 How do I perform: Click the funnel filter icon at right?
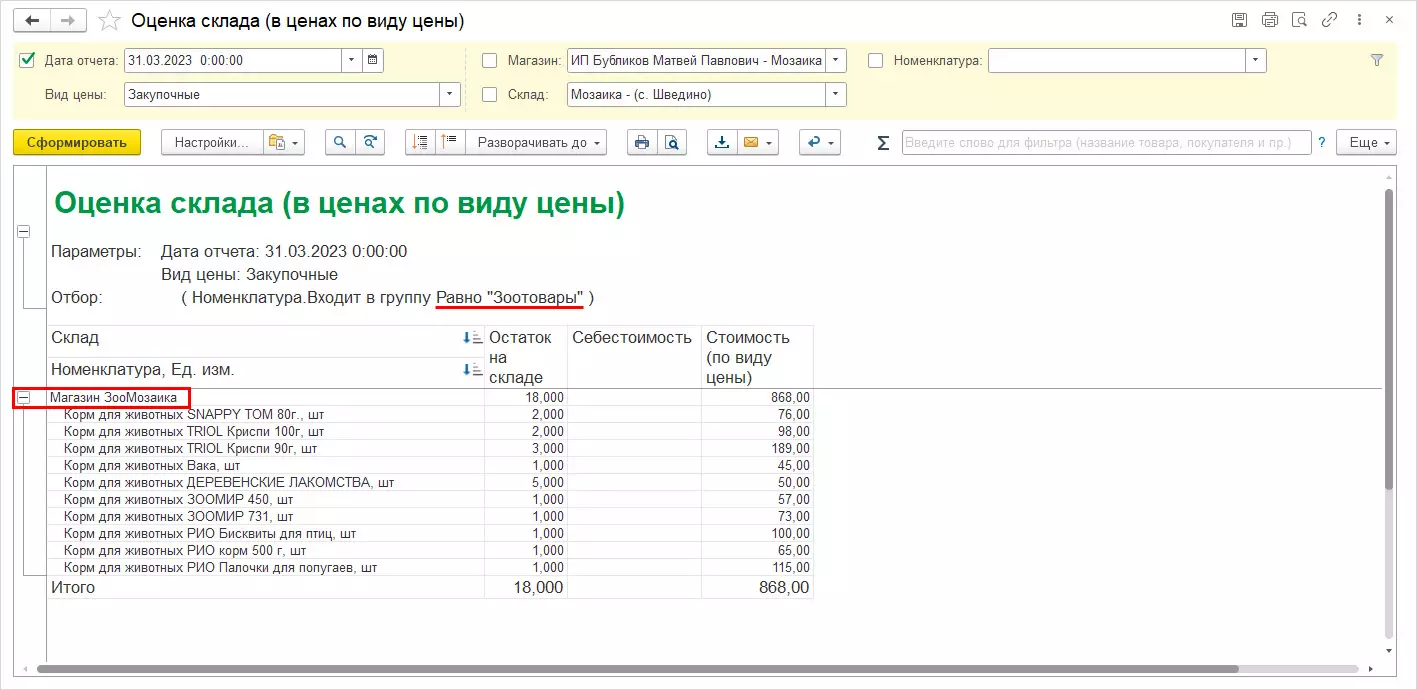click(x=1376, y=60)
